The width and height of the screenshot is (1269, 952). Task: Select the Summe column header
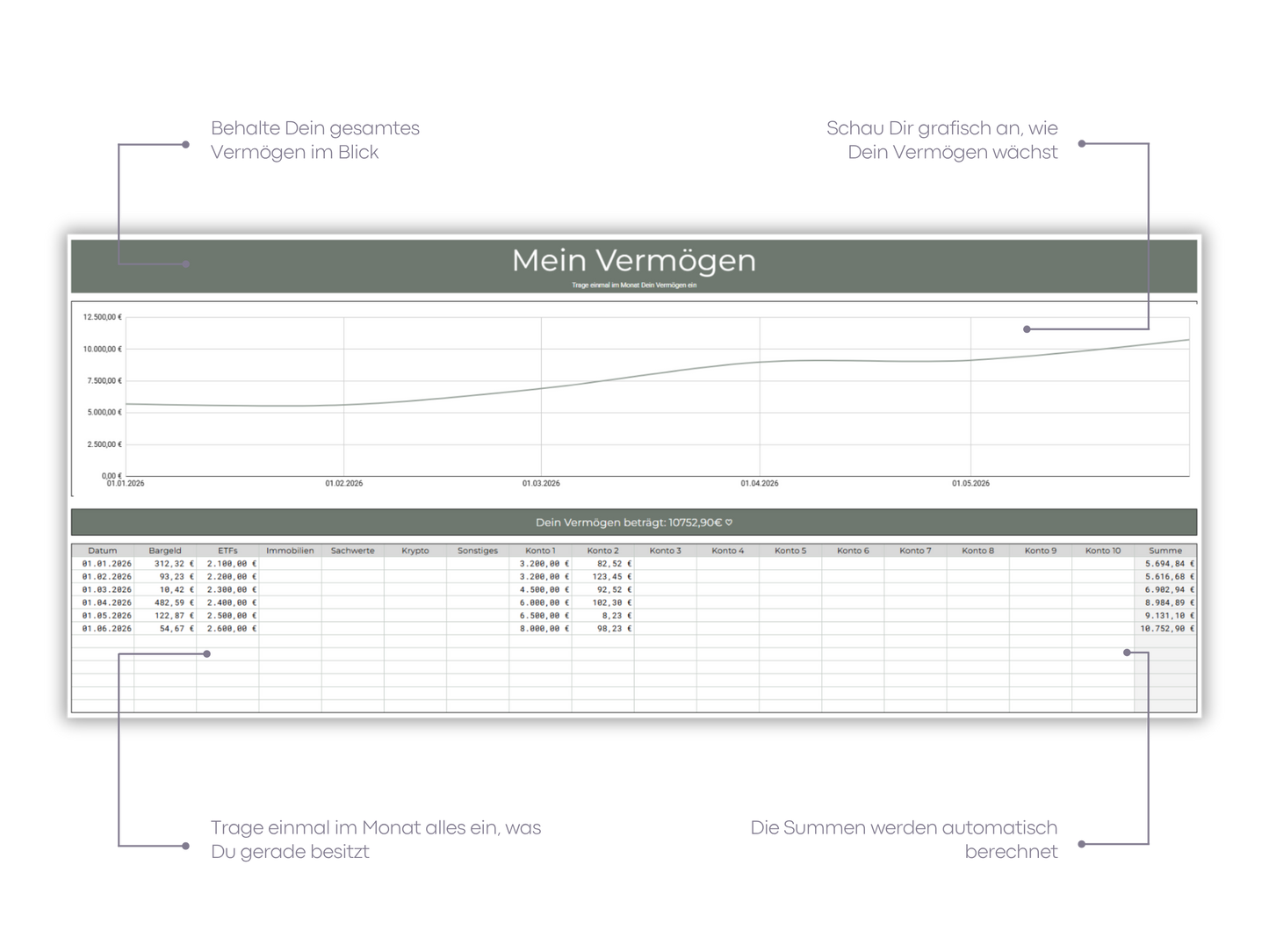pyautogui.click(x=1165, y=551)
